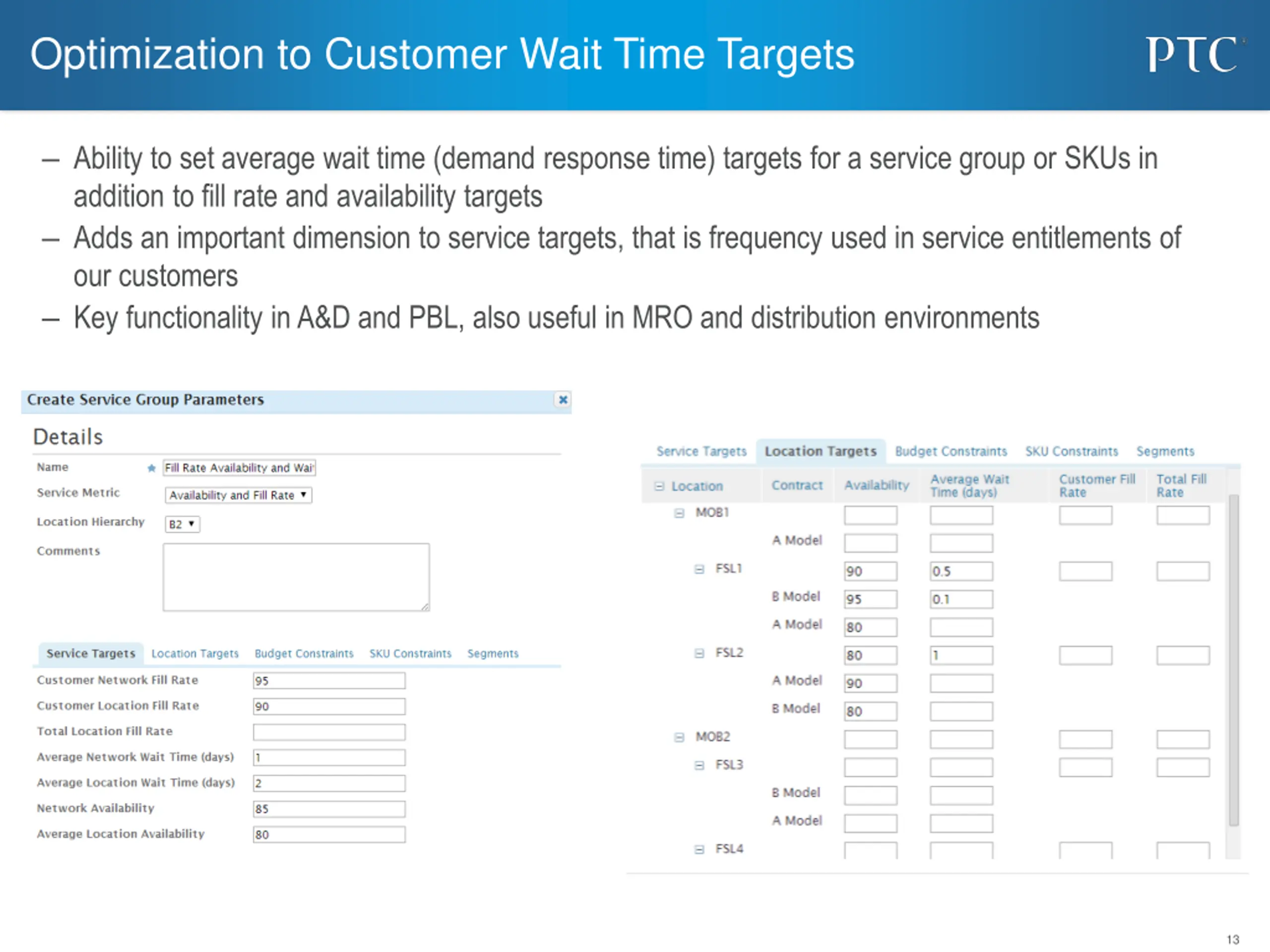Open the Location Hierarchy B2 dropdown

[x=182, y=524]
